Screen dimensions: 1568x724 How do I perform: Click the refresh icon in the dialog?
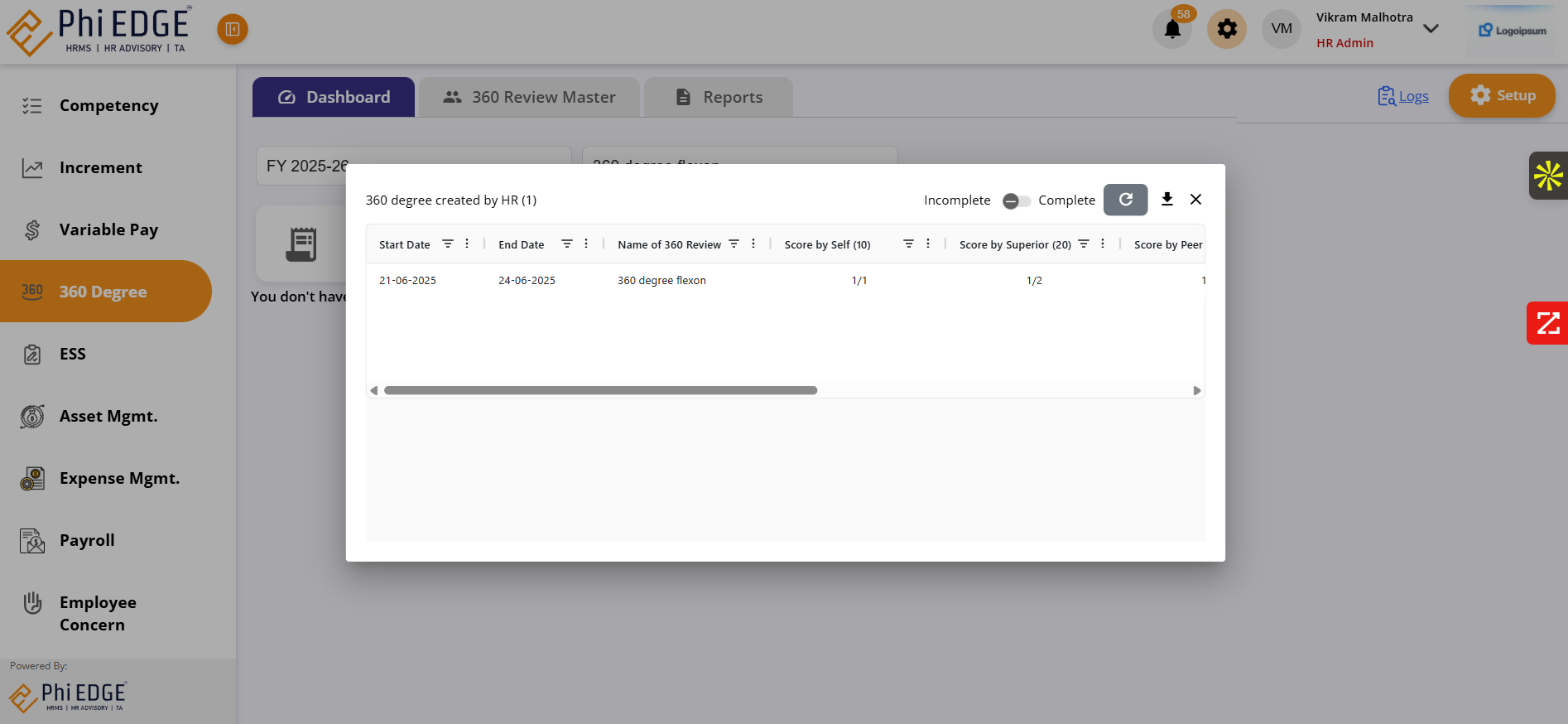(x=1125, y=200)
